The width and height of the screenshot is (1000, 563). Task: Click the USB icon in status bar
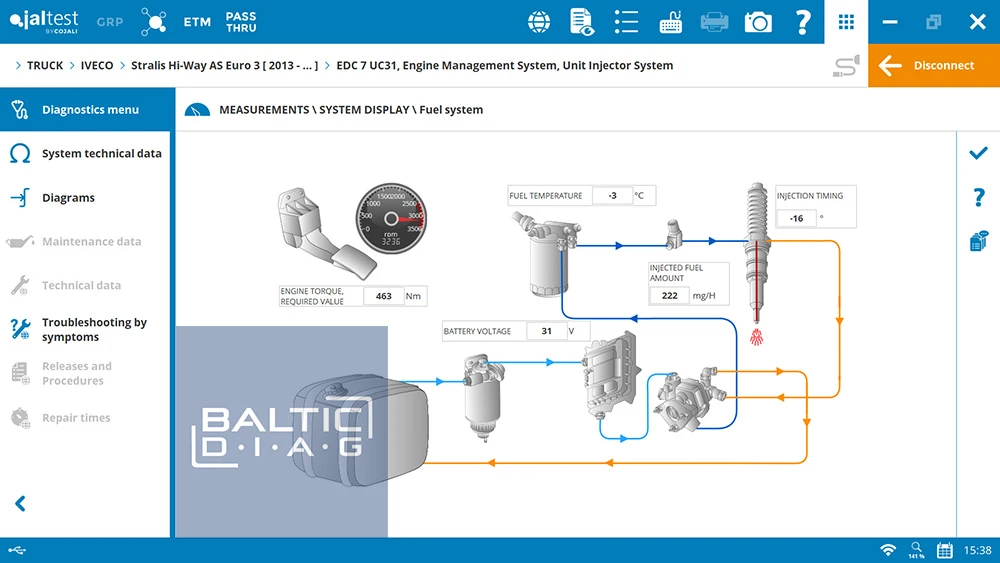pos(17,550)
